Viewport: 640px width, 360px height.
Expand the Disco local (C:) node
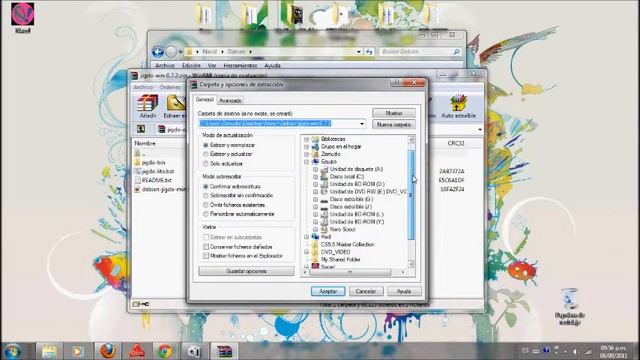tap(315, 177)
